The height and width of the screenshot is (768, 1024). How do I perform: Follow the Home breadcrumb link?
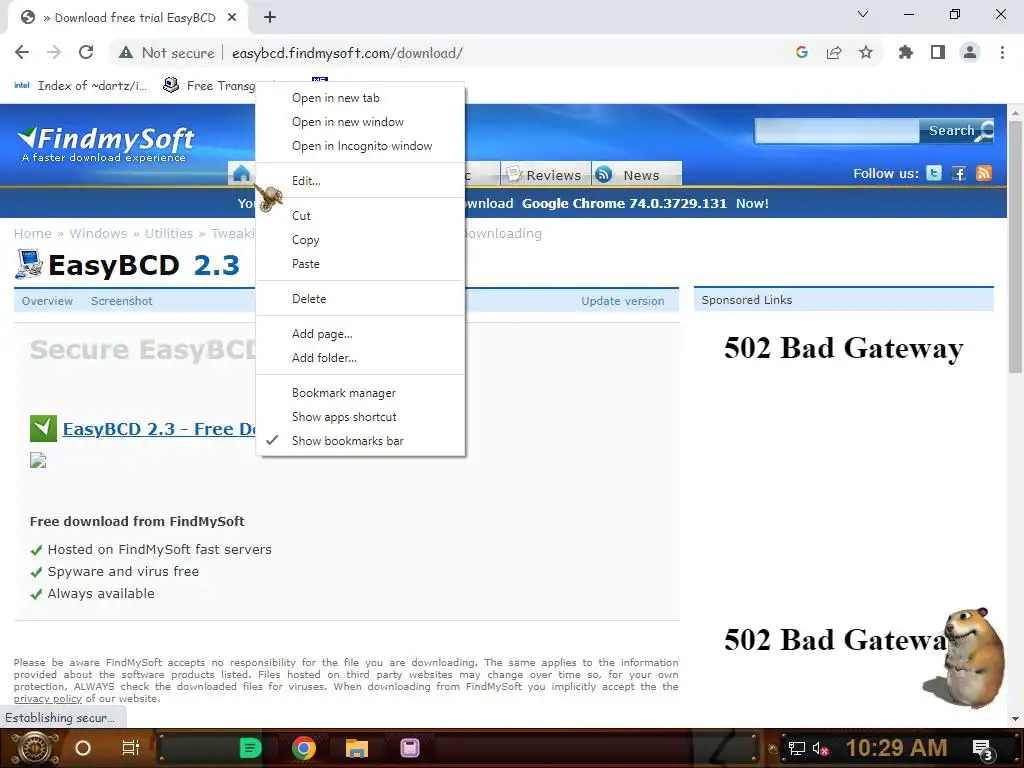point(33,234)
